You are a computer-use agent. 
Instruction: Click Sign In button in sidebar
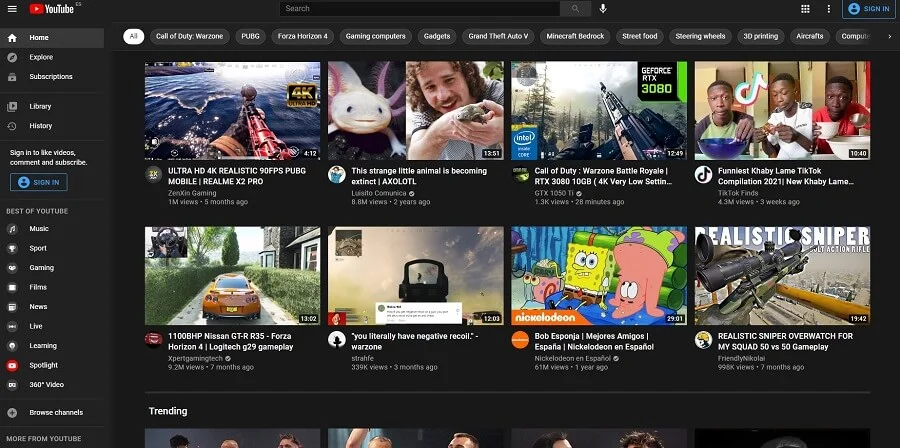(x=38, y=182)
